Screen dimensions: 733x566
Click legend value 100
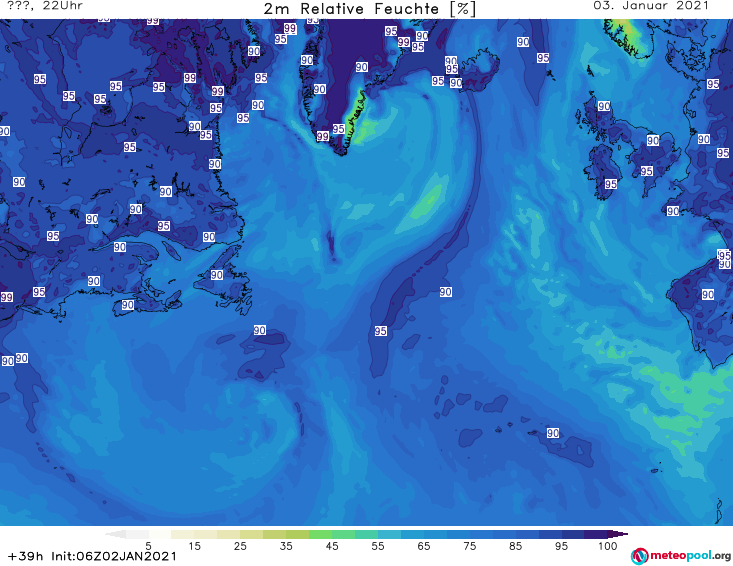[608, 545]
